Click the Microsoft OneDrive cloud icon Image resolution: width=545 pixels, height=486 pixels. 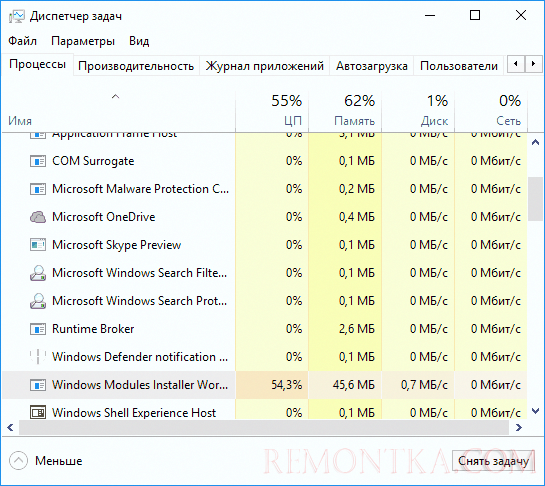pos(38,217)
